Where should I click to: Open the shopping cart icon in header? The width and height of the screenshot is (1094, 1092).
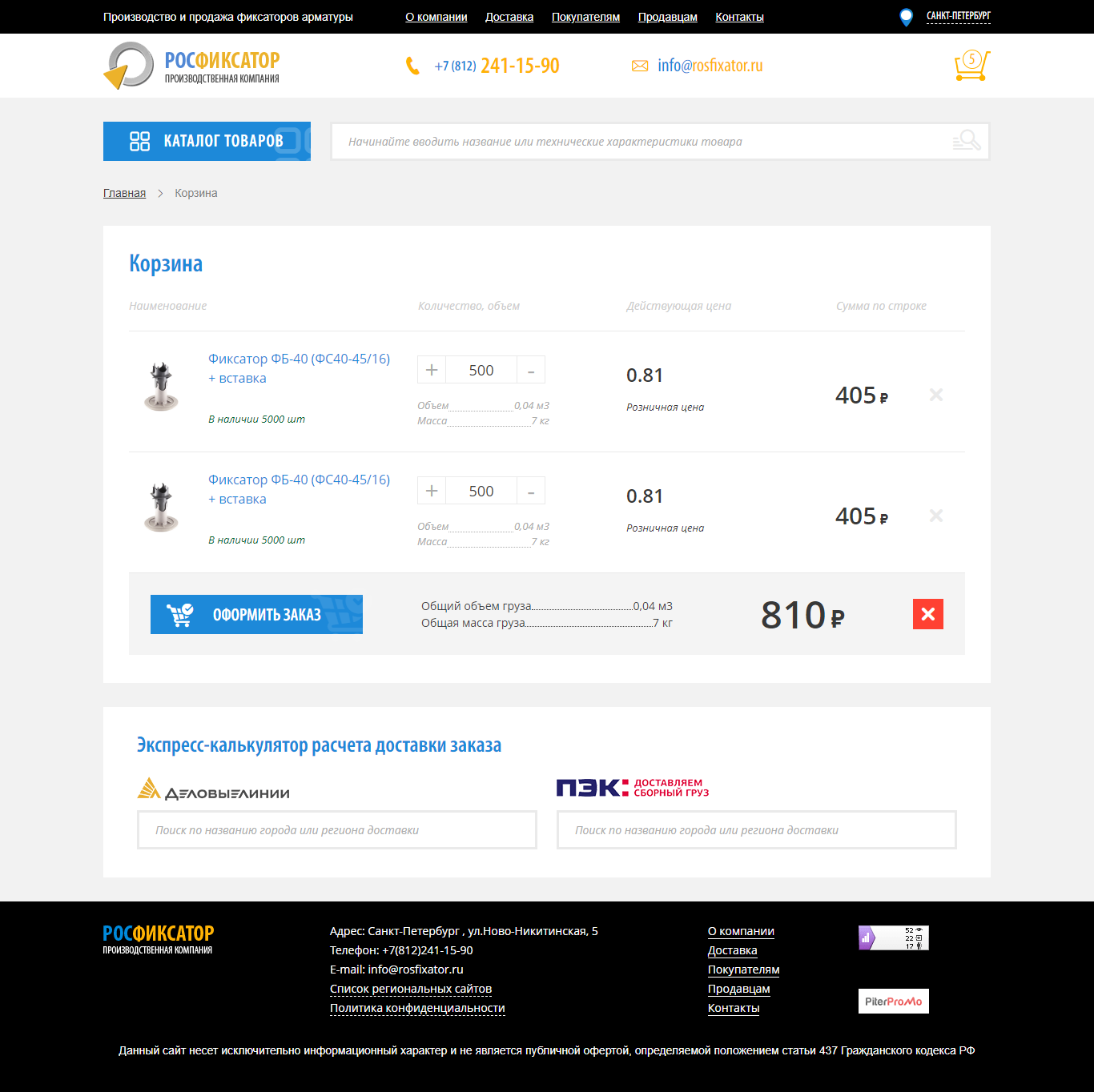pyautogui.click(x=971, y=66)
